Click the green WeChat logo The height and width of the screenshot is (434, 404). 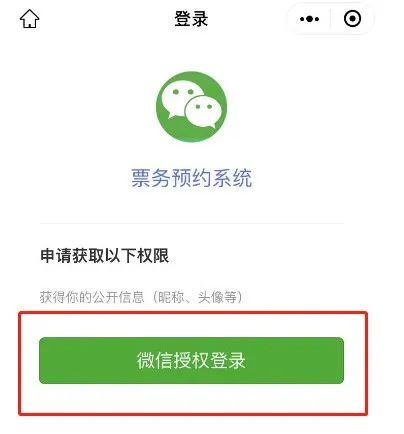(192, 107)
